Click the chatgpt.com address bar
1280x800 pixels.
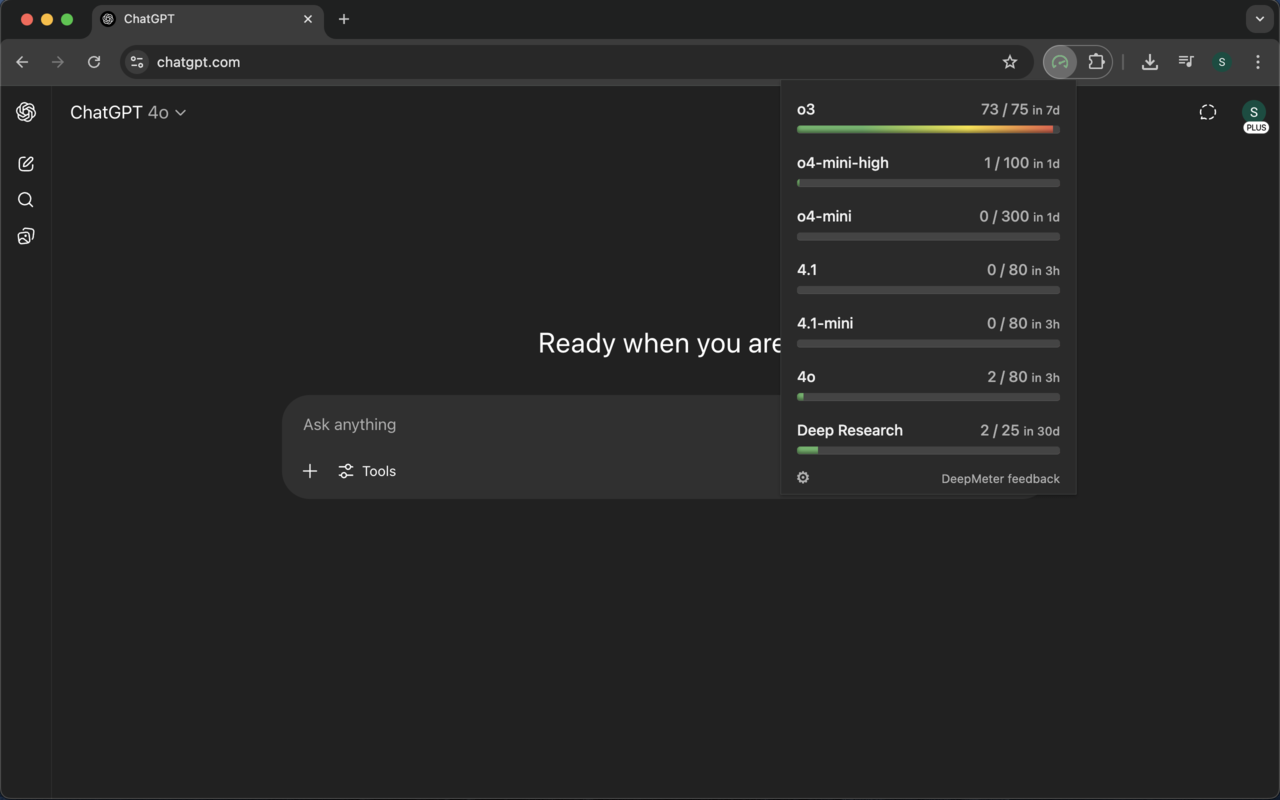pos(575,62)
